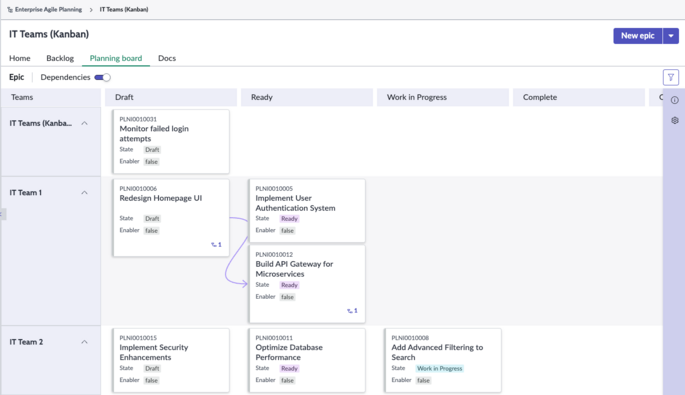The height and width of the screenshot is (395, 685).
Task: Click ID PLNI0010012 on the card
Action: tap(274, 254)
